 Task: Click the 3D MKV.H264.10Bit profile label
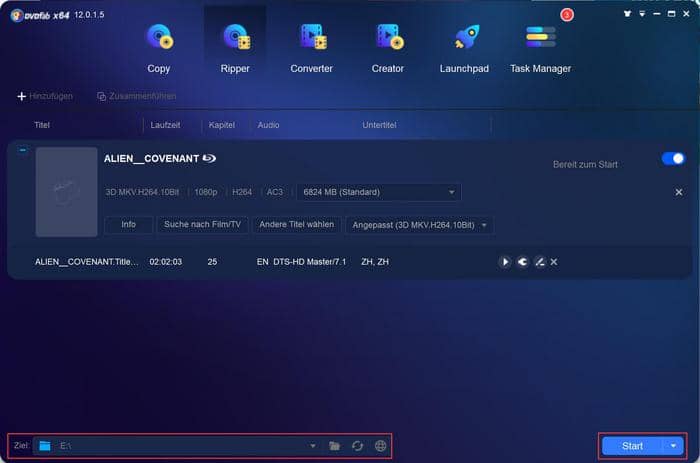coord(142,192)
